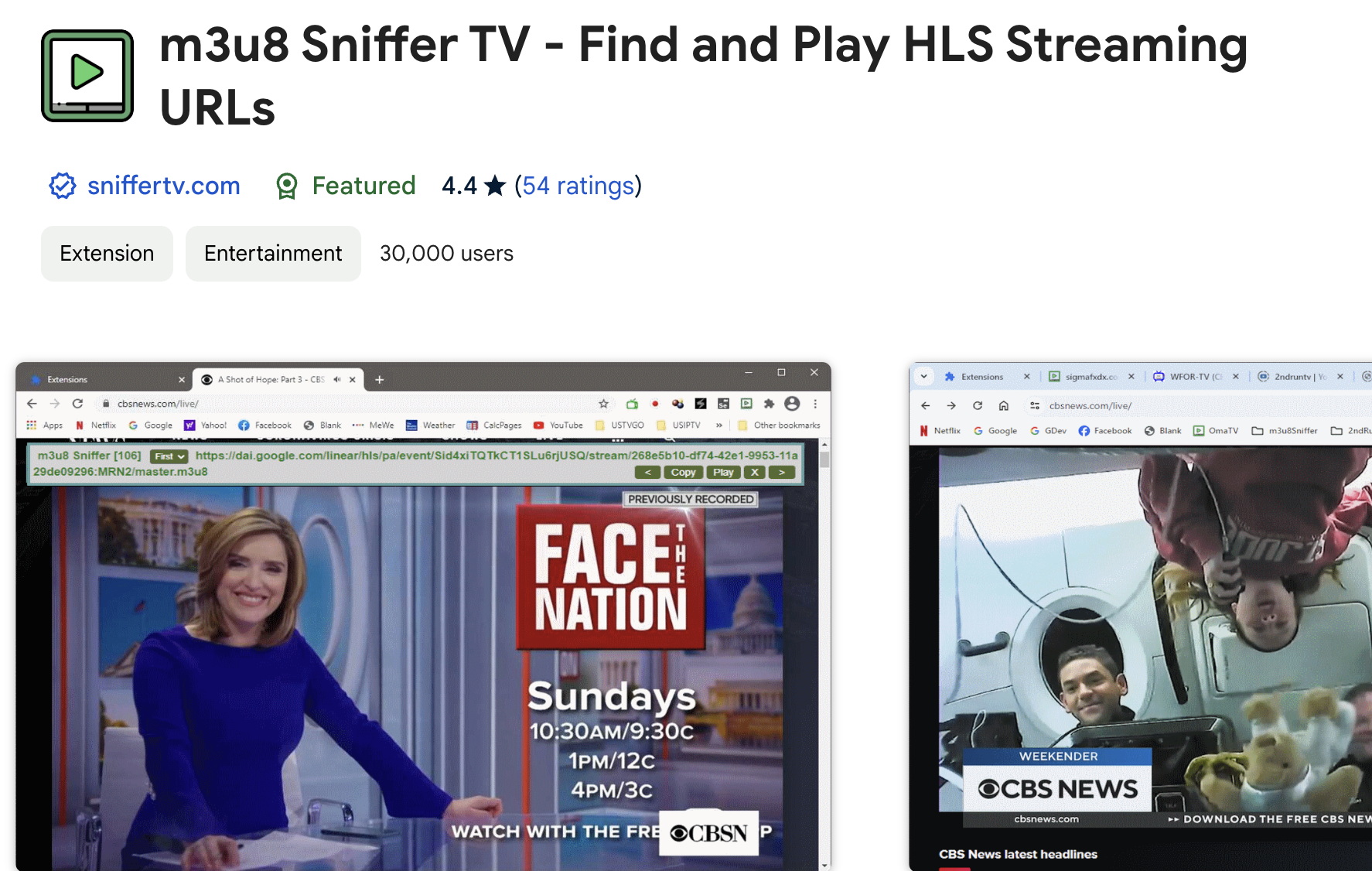Click the X button in sniffer bar
1372x871 pixels.
pos(754,472)
